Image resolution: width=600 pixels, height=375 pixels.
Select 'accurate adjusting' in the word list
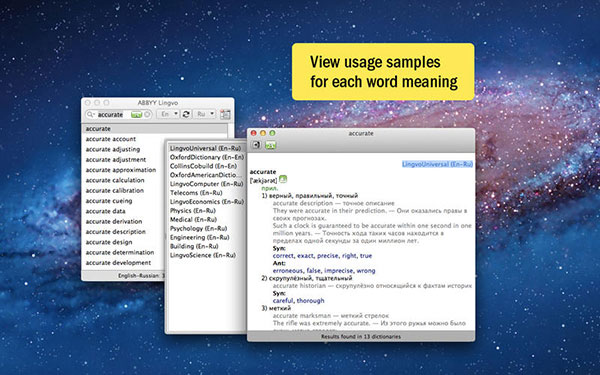tap(112, 149)
